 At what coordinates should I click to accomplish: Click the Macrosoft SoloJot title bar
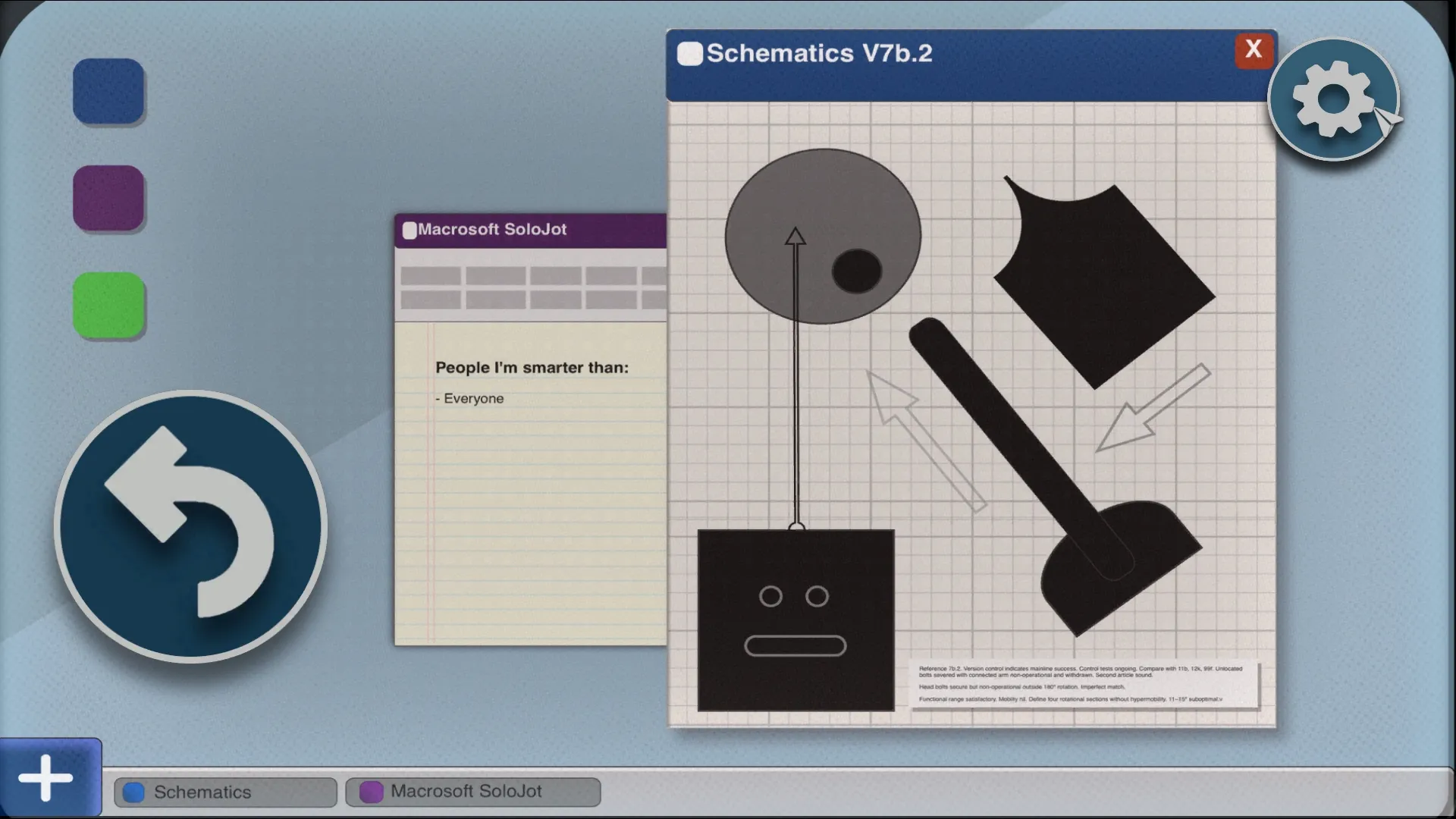click(x=530, y=230)
